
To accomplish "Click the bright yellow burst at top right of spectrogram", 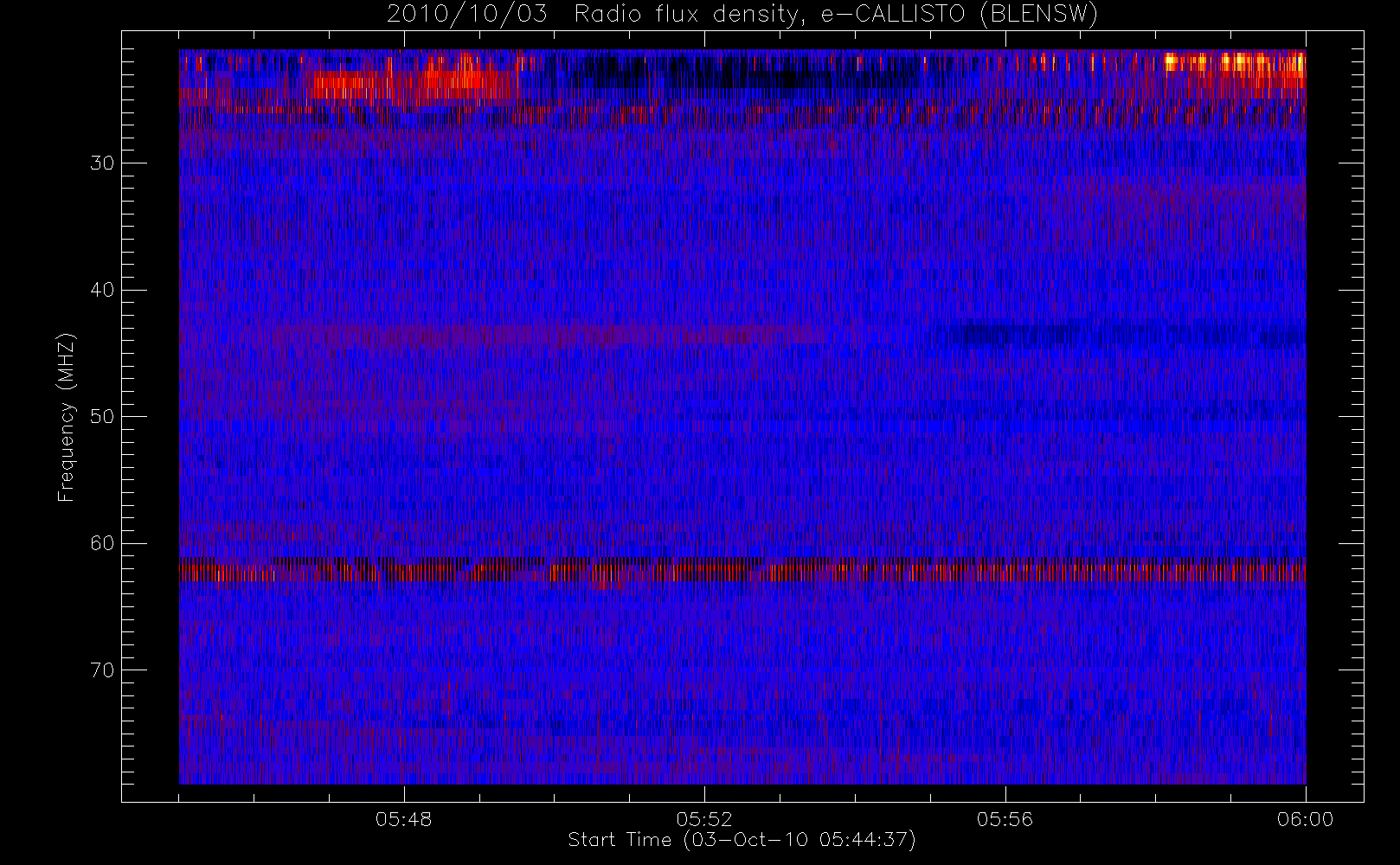I will pos(1233,62).
